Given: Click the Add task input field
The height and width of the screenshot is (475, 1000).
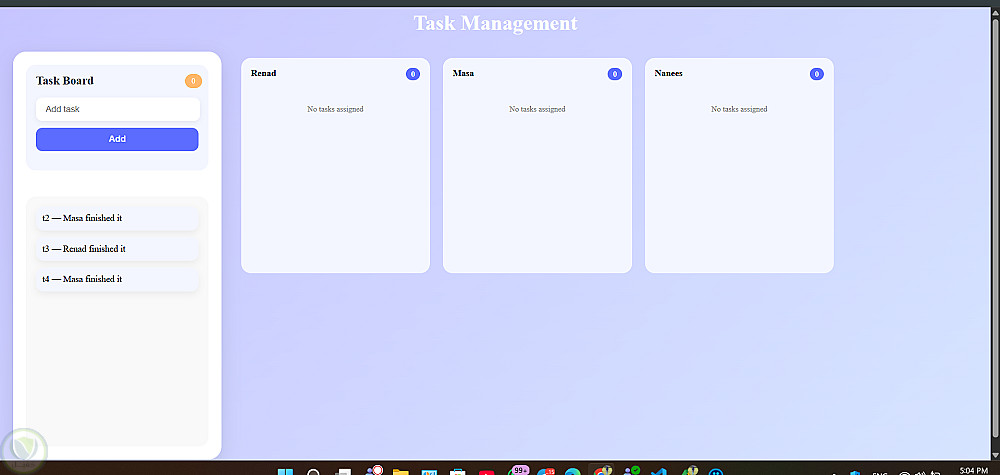Looking at the screenshot, I should (x=118, y=109).
